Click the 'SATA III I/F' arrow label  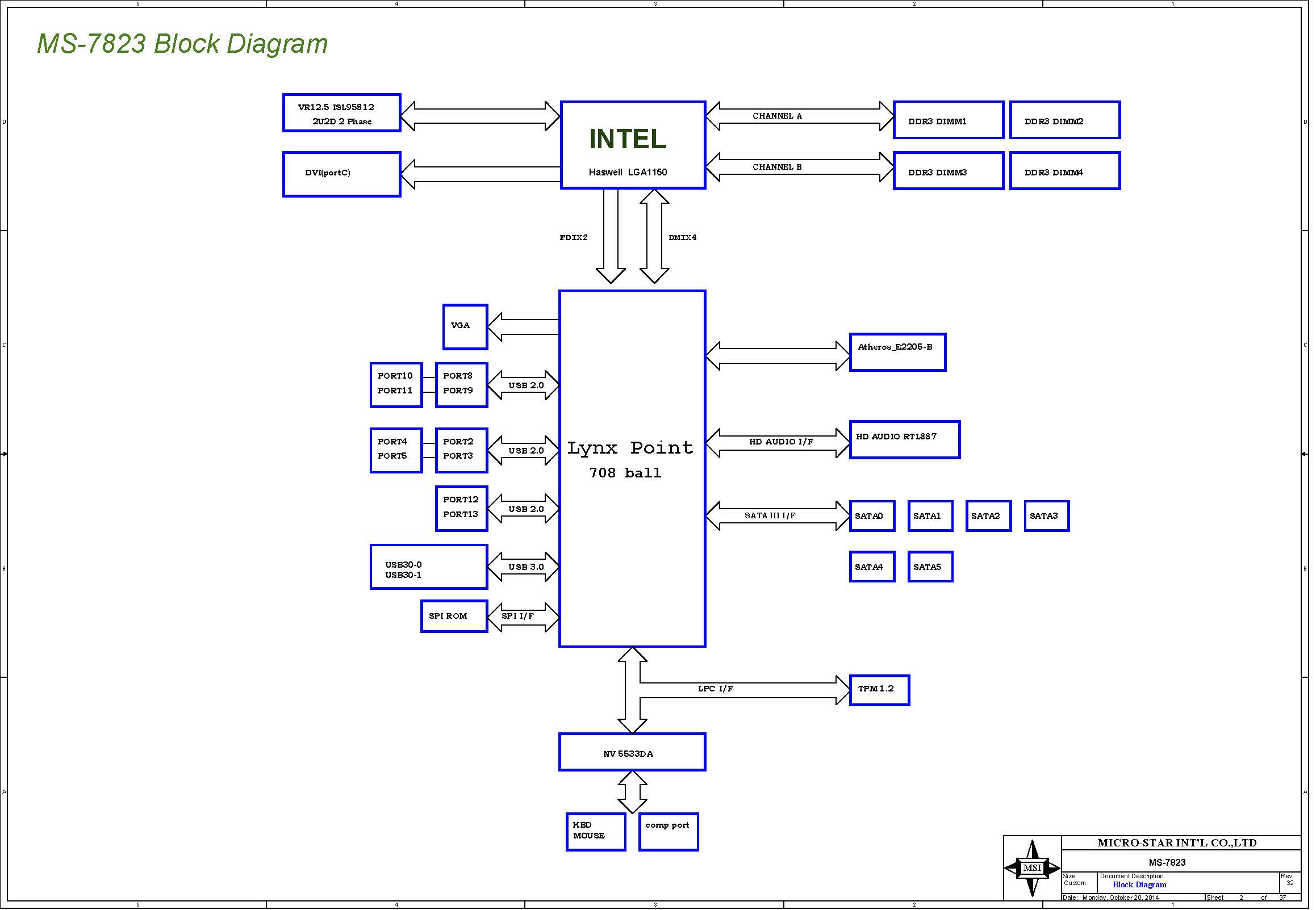click(x=770, y=516)
